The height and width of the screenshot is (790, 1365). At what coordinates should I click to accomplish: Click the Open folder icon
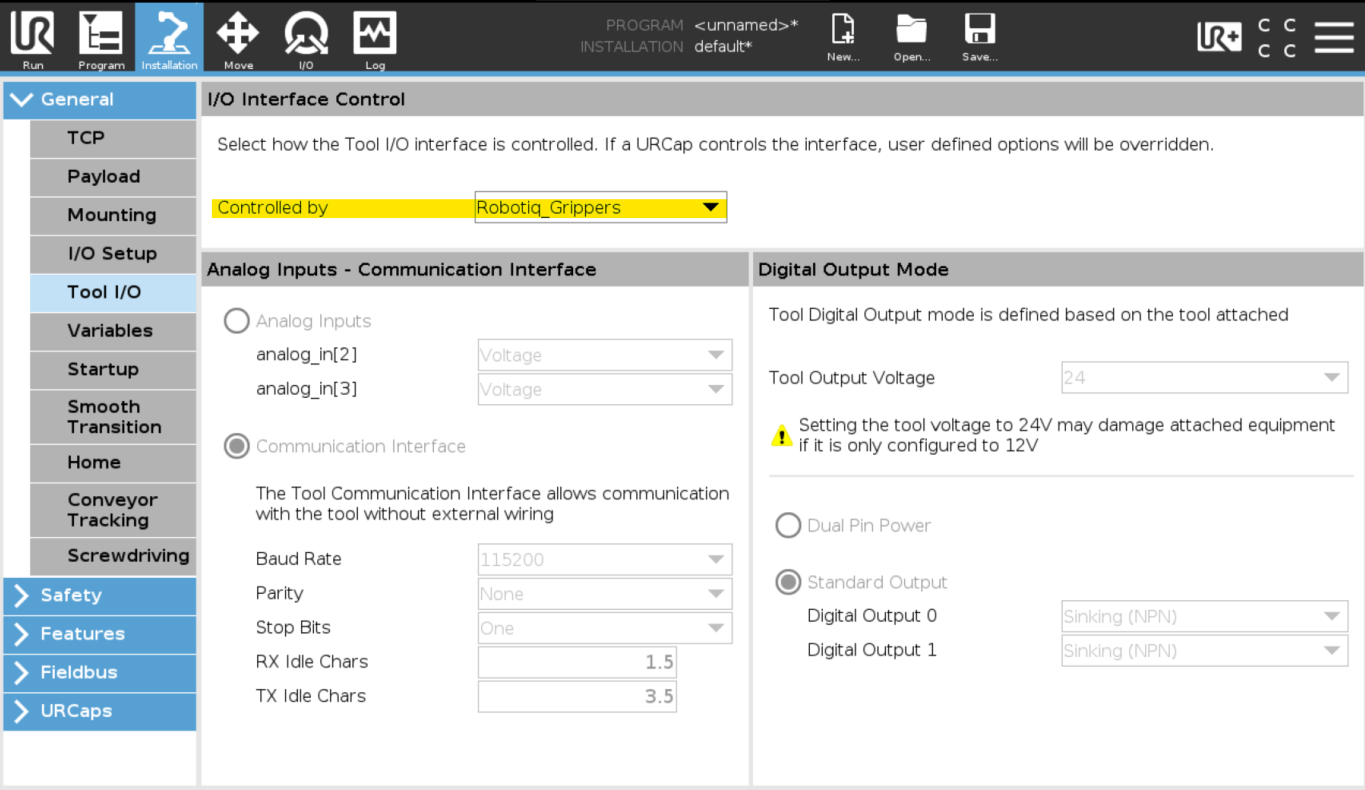[x=911, y=29]
